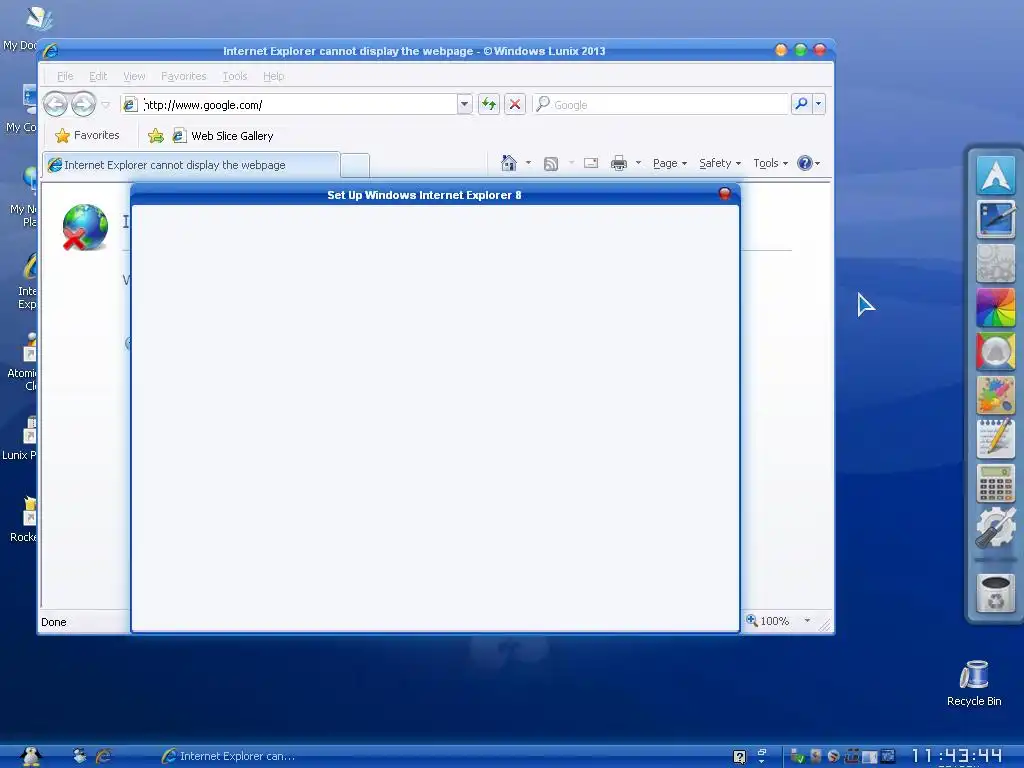Click the blue Search magnifier button
The image size is (1024, 768).
coord(801,104)
